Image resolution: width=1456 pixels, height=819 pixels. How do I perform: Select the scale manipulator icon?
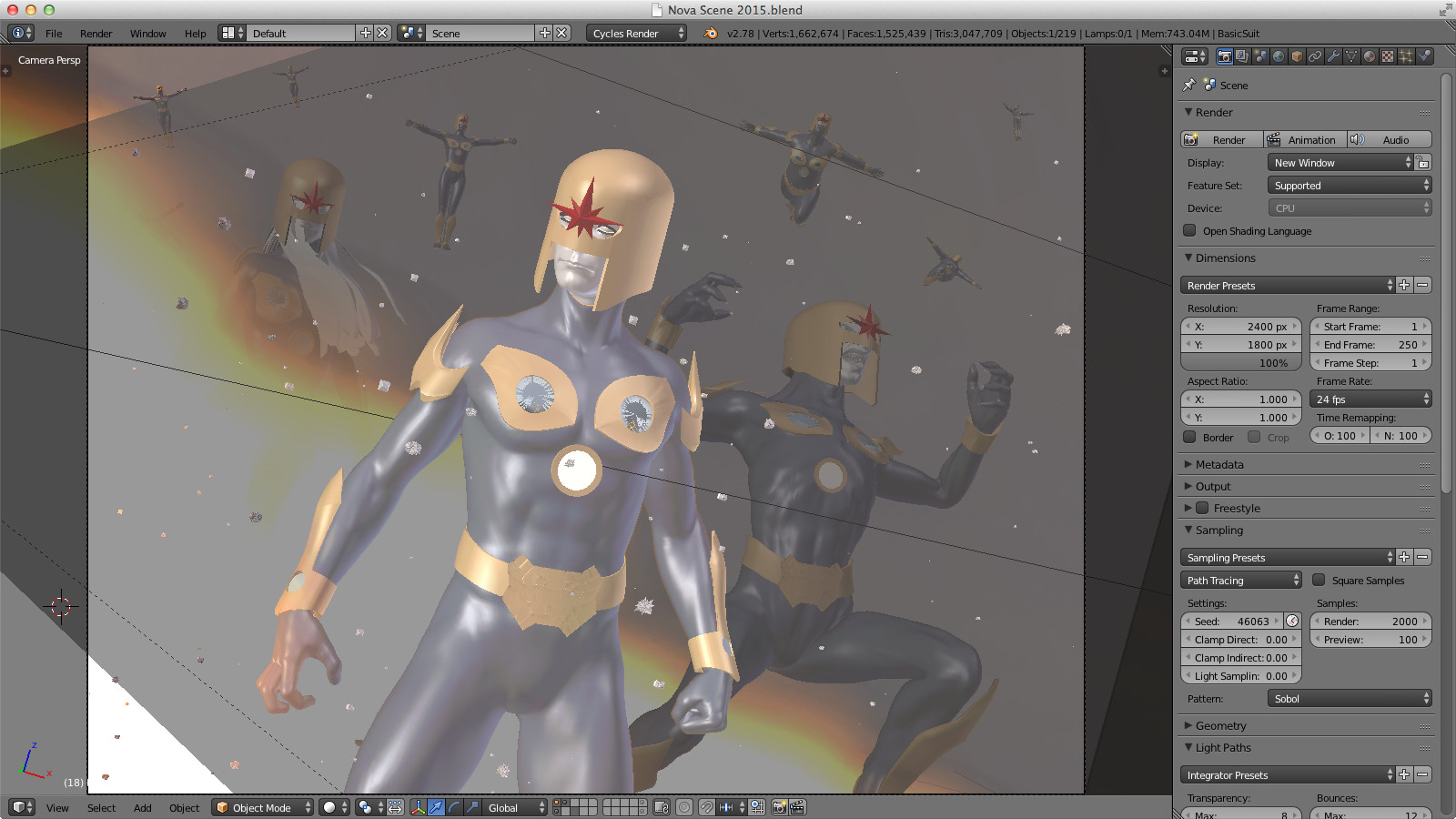472,807
